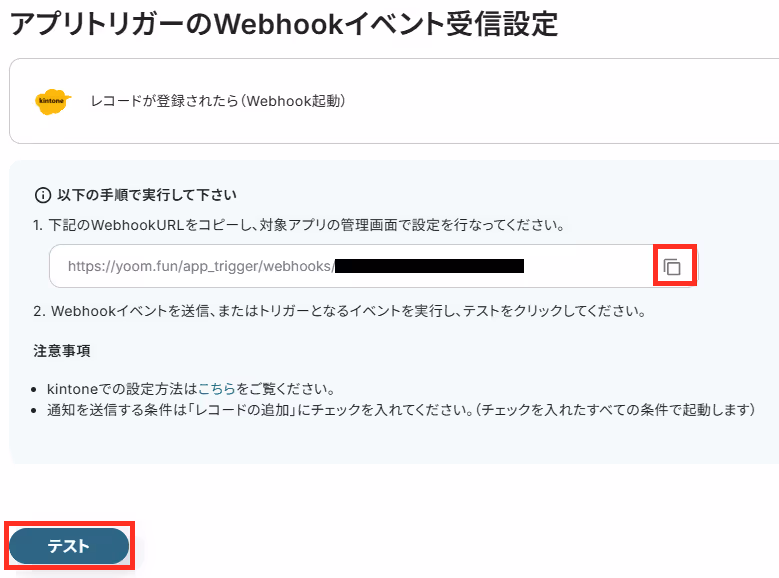
Task: Select the レコードが登録されたら trigger card
Action: (x=394, y=101)
